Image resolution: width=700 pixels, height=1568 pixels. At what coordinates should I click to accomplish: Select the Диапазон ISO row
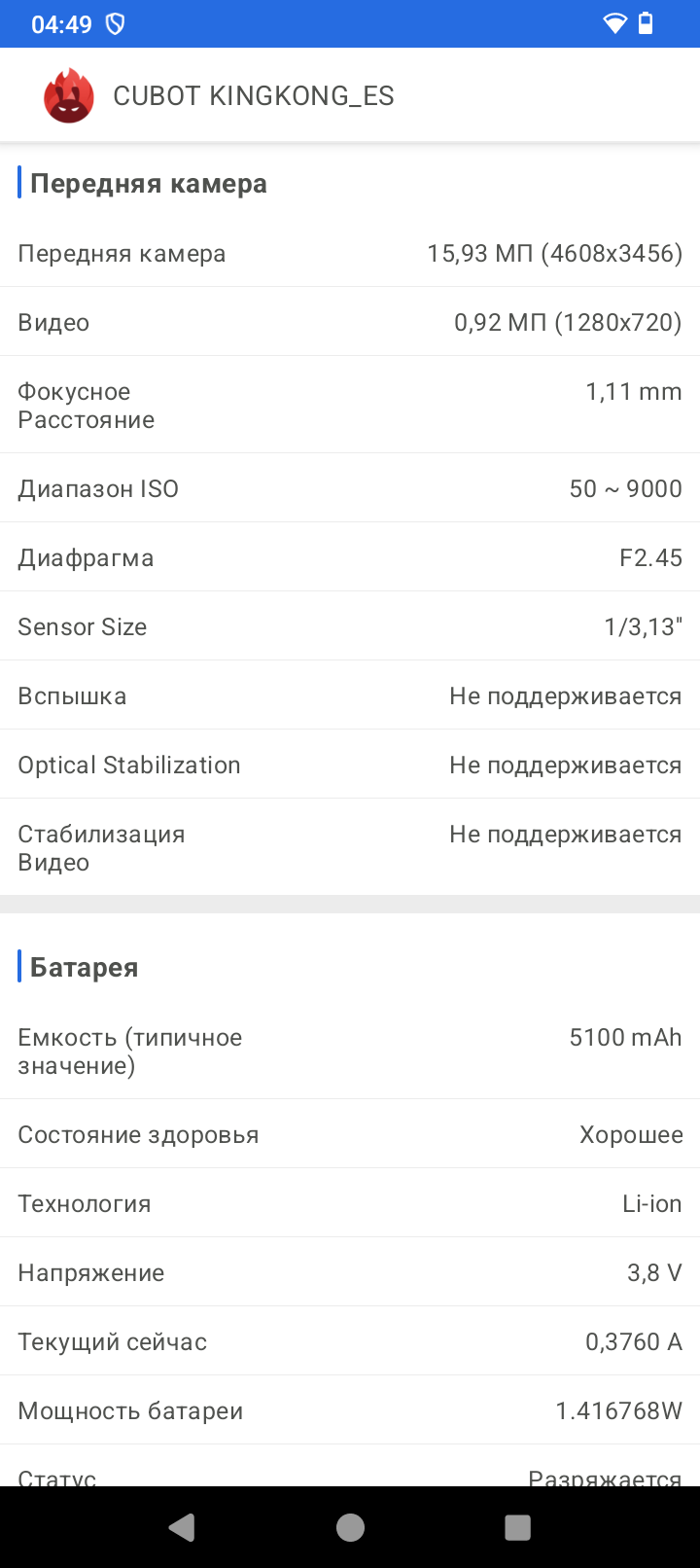coord(350,488)
